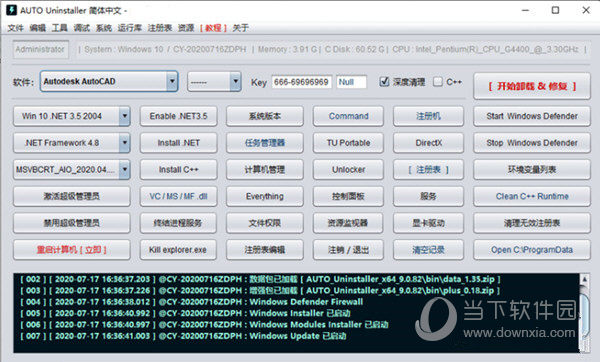The width and height of the screenshot is (600, 362).
Task: Select log line 005 Windows Installer 已启动
Action: click(x=185, y=313)
